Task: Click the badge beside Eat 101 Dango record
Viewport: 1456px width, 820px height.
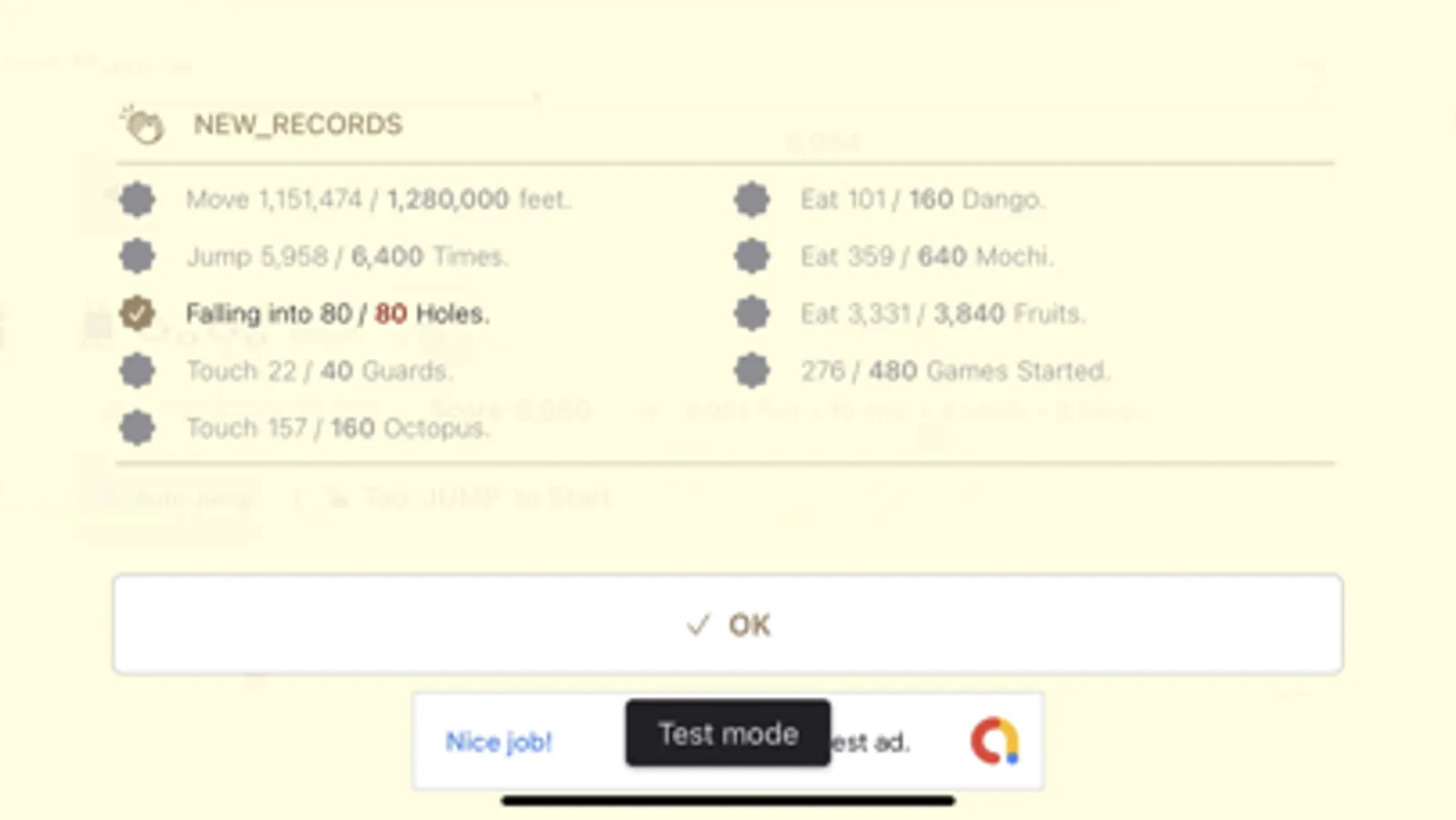Action: tap(752, 200)
